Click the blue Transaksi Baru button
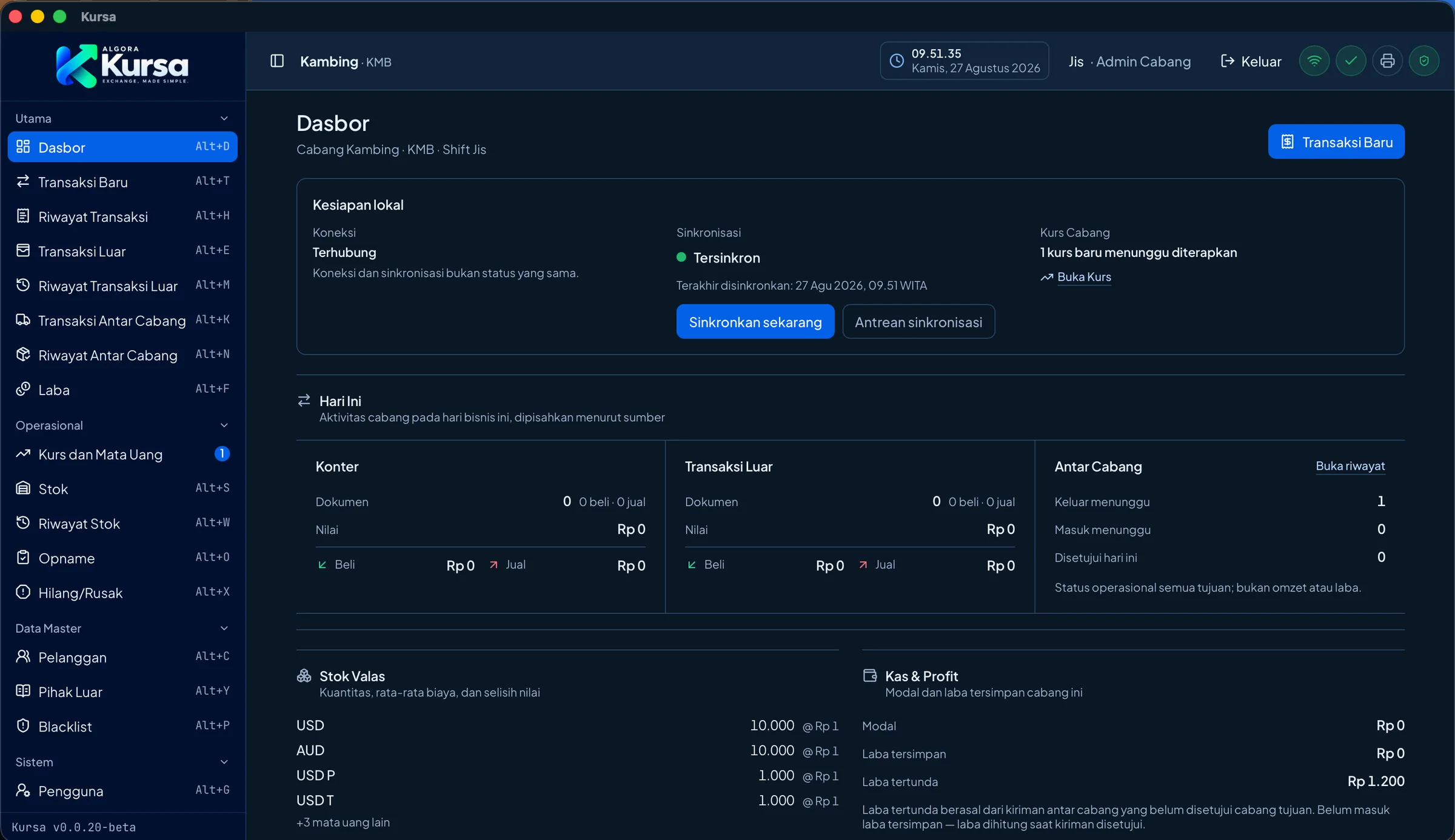The width and height of the screenshot is (1455, 840). tap(1336, 142)
